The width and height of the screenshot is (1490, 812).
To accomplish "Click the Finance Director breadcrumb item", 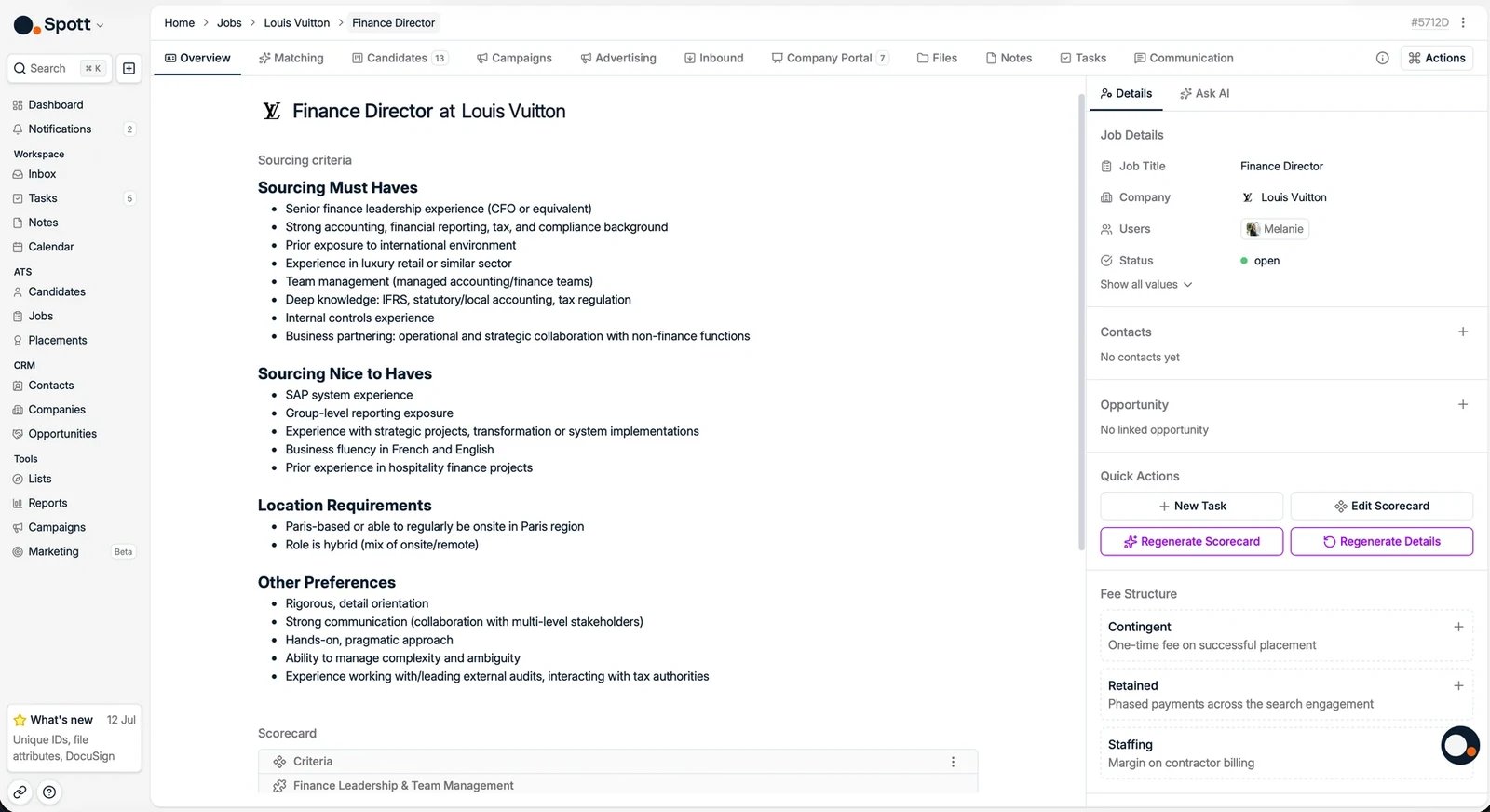I will tap(394, 22).
